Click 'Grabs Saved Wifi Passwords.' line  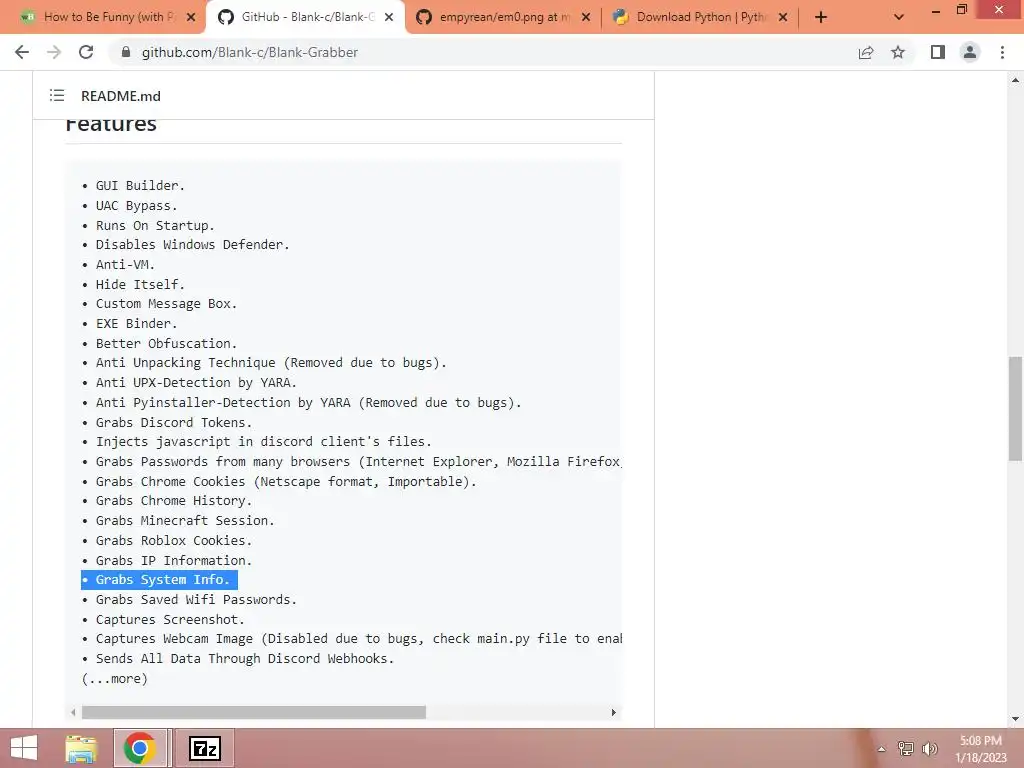pyautogui.click(x=197, y=600)
